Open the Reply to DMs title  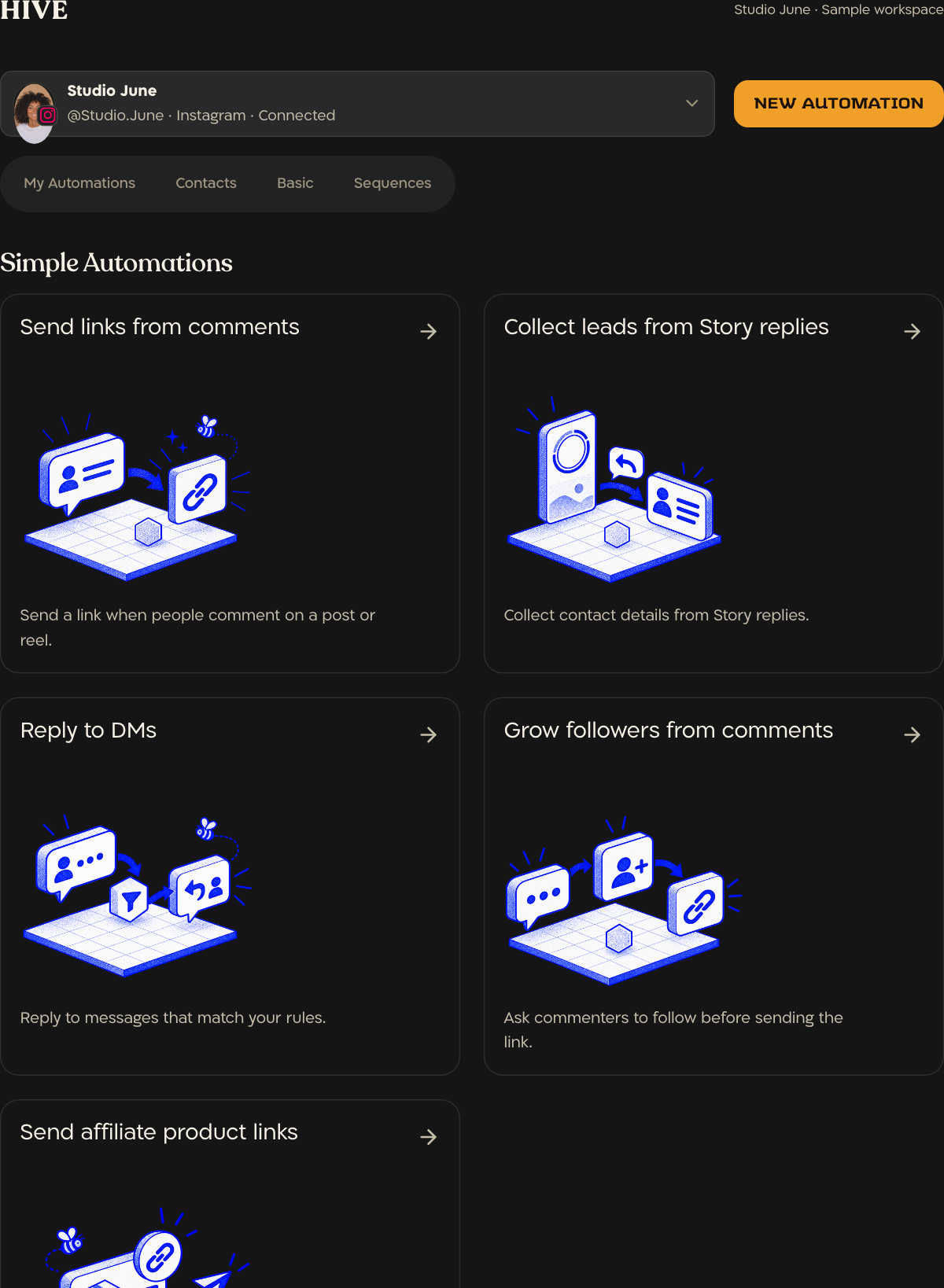[88, 731]
